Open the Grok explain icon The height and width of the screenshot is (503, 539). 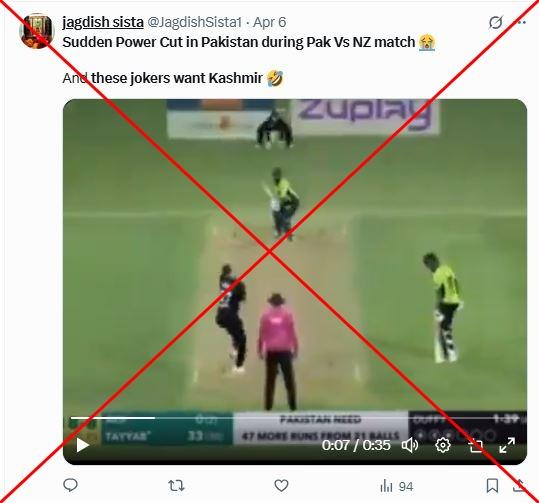[x=495, y=23]
